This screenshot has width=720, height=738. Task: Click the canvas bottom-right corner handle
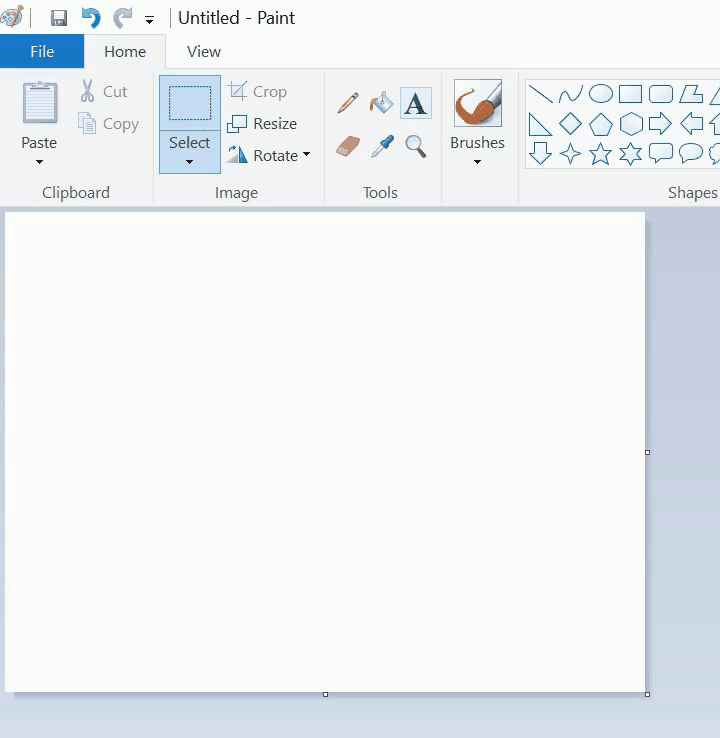click(x=648, y=694)
